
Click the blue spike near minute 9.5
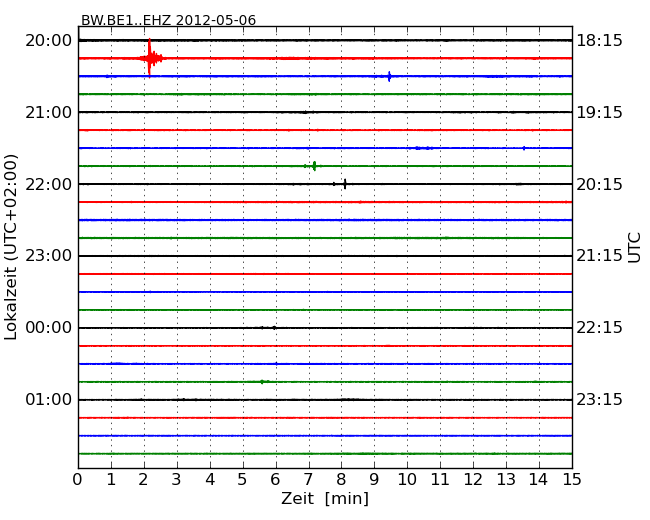[x=389, y=76]
